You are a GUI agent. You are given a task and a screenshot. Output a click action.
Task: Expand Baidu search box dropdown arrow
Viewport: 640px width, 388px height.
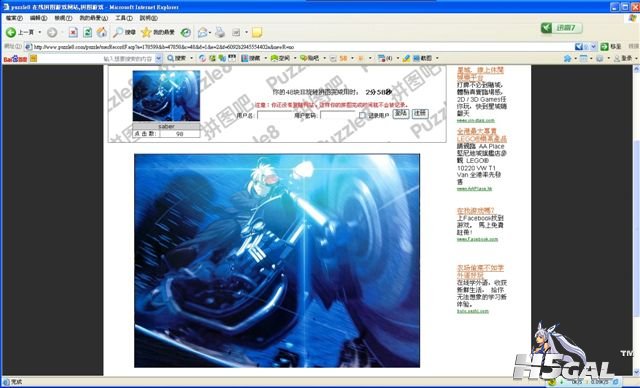pos(159,59)
